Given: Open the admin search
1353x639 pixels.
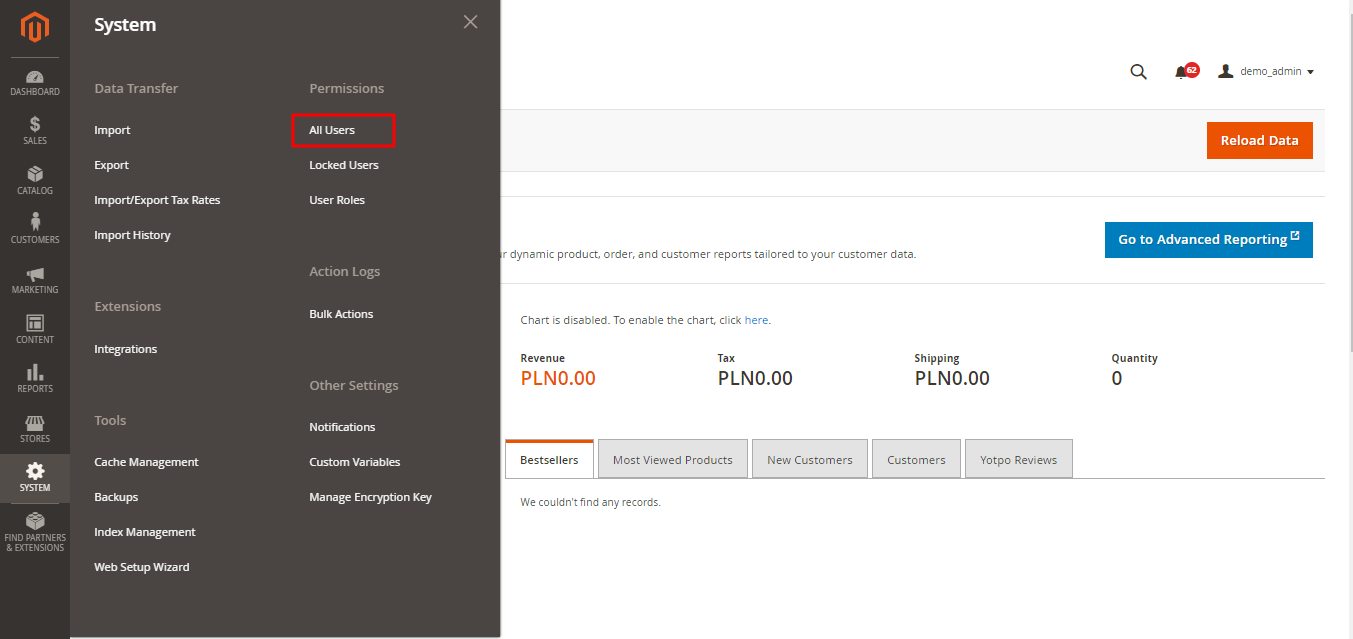Looking at the screenshot, I should 1138,71.
